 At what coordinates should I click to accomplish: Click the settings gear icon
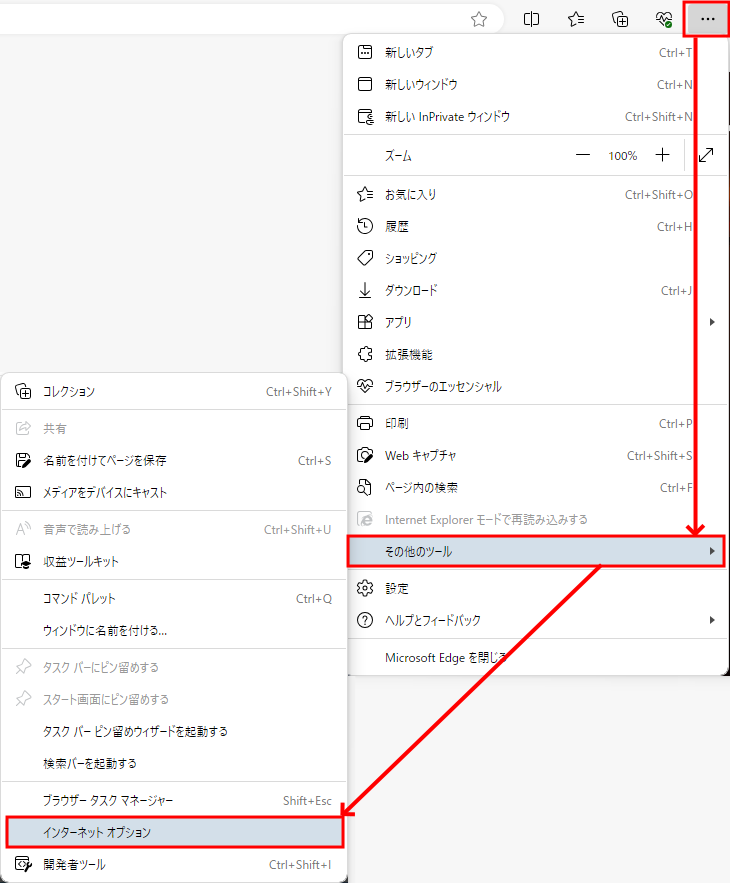click(365, 588)
